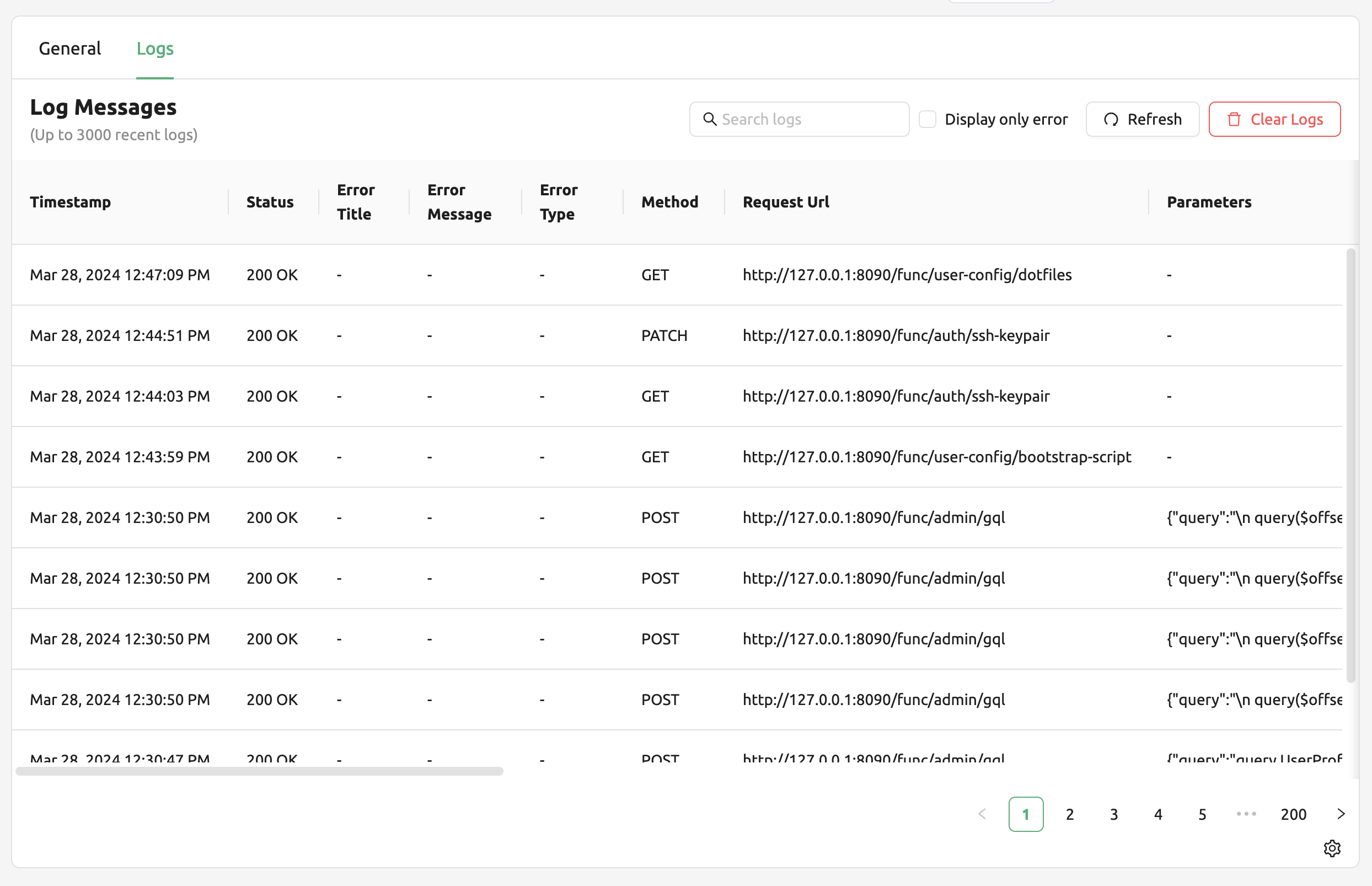Jump to last page 200

[1293, 814]
